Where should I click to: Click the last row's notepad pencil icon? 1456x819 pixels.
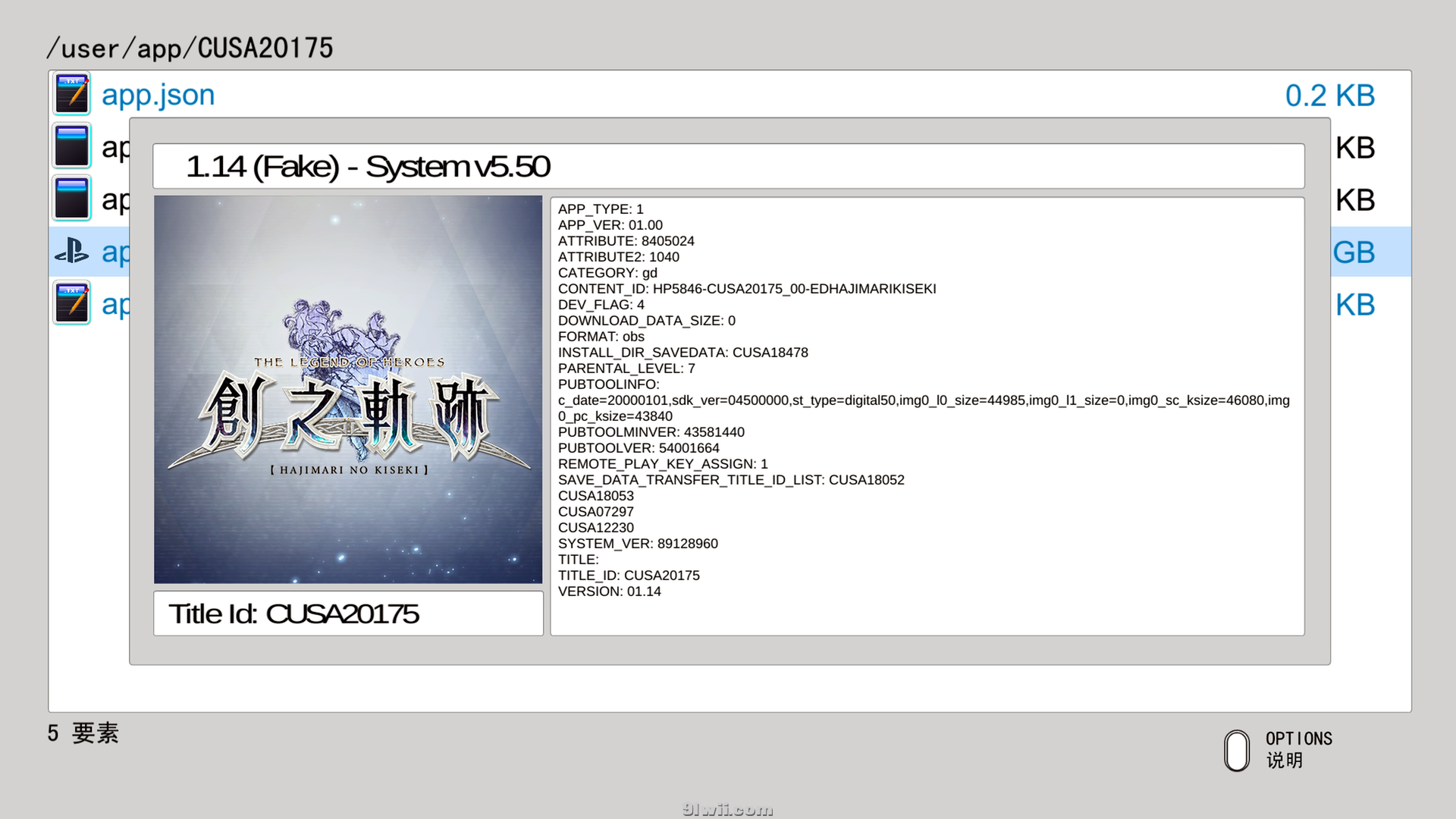click(x=72, y=303)
